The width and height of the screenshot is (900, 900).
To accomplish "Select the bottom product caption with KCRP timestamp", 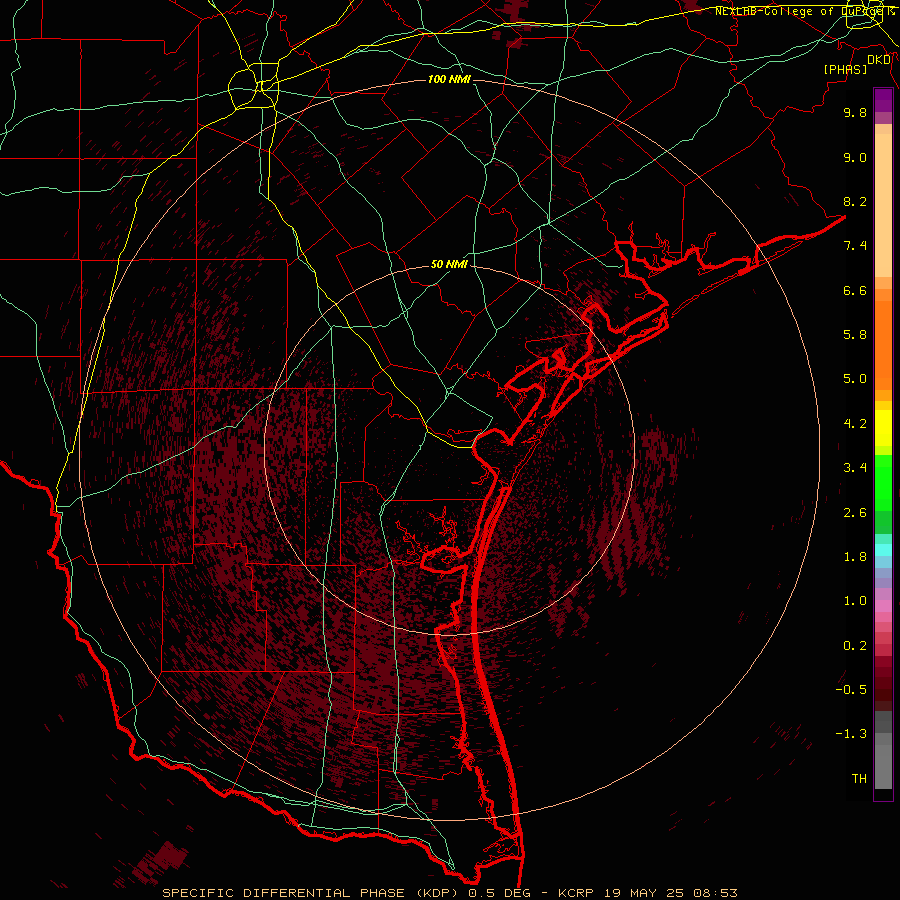I will (x=449, y=893).
